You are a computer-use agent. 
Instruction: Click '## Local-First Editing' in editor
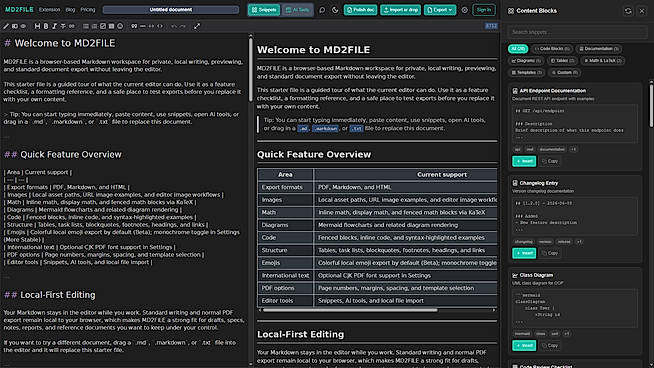tap(50, 295)
